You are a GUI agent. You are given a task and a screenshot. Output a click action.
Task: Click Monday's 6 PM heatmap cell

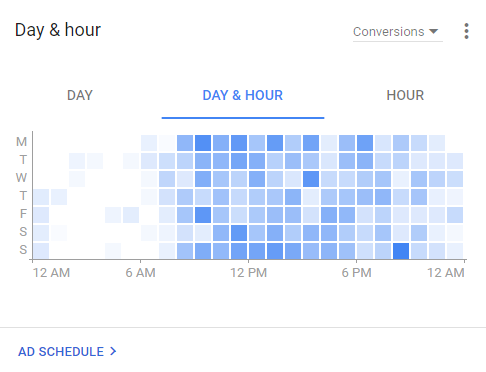(365, 143)
